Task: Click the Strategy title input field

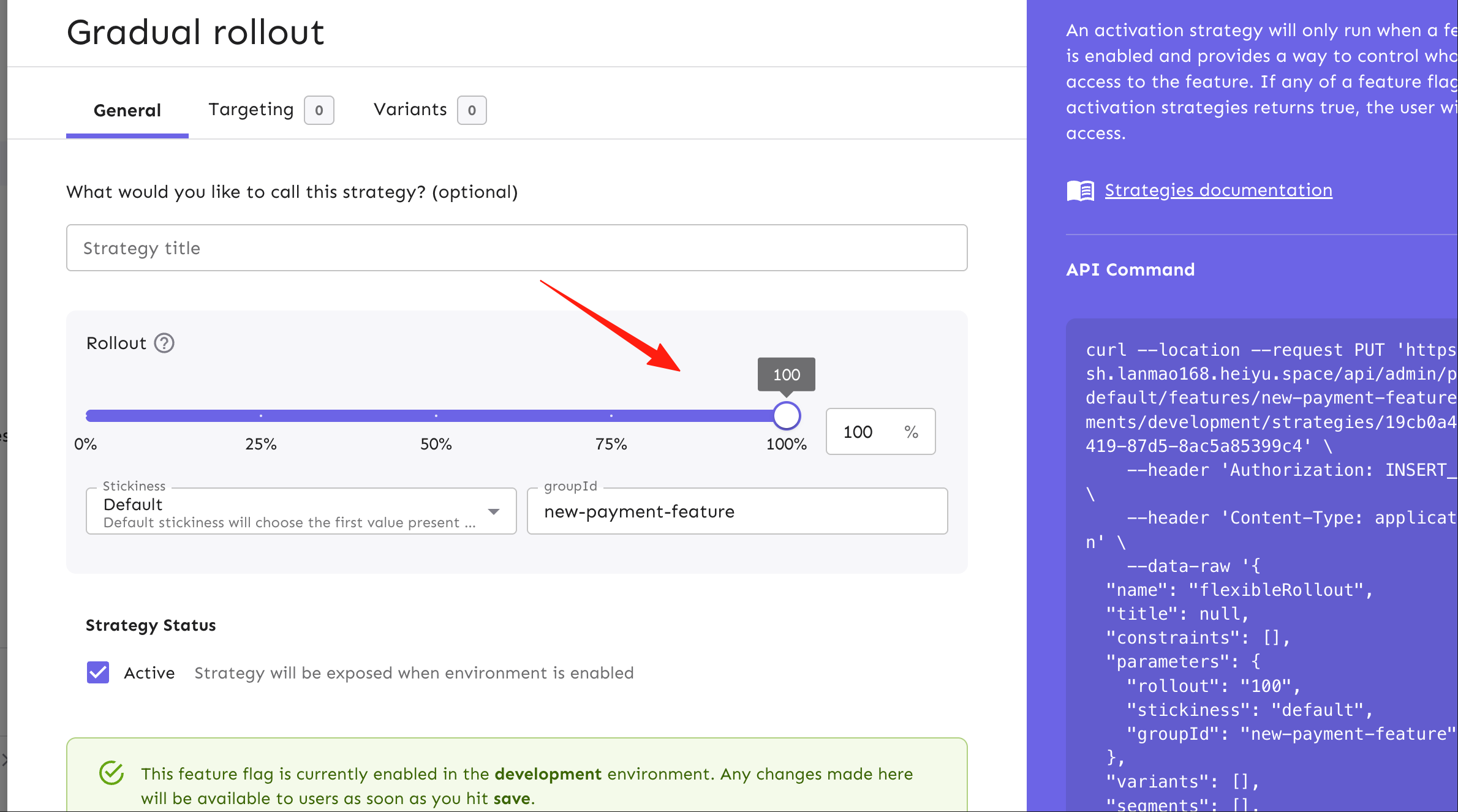Action: [x=516, y=248]
